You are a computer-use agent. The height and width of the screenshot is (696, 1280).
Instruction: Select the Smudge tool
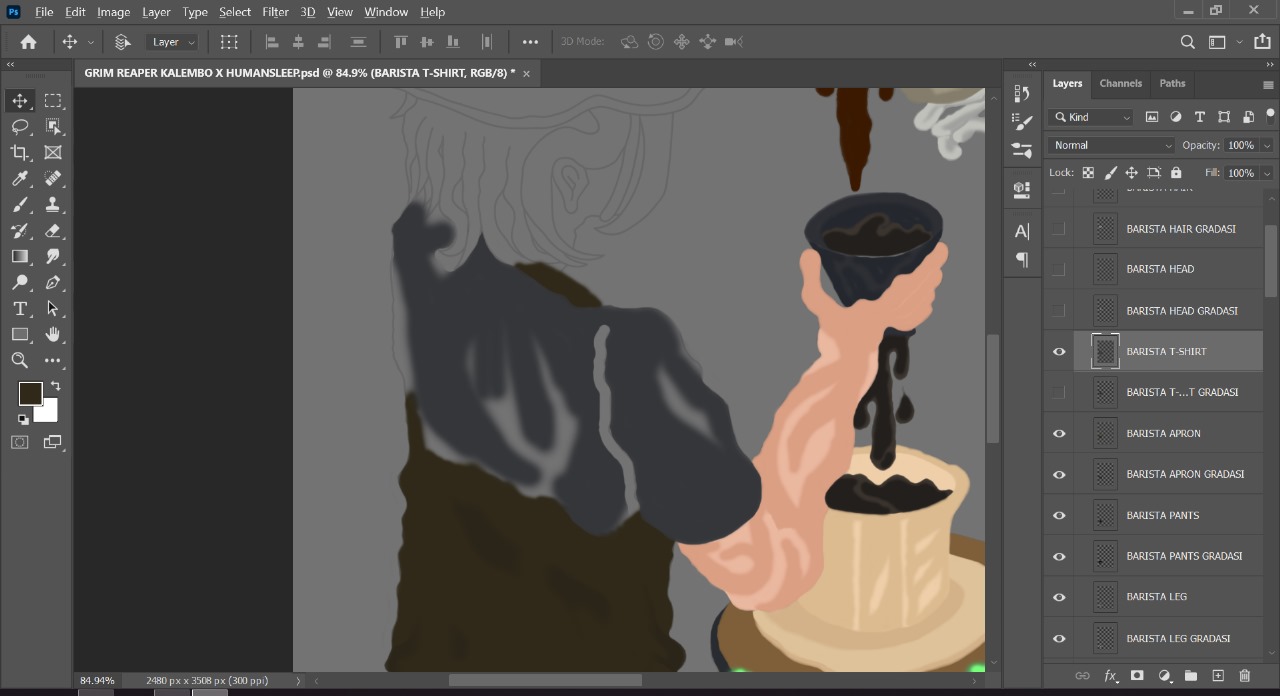53,257
